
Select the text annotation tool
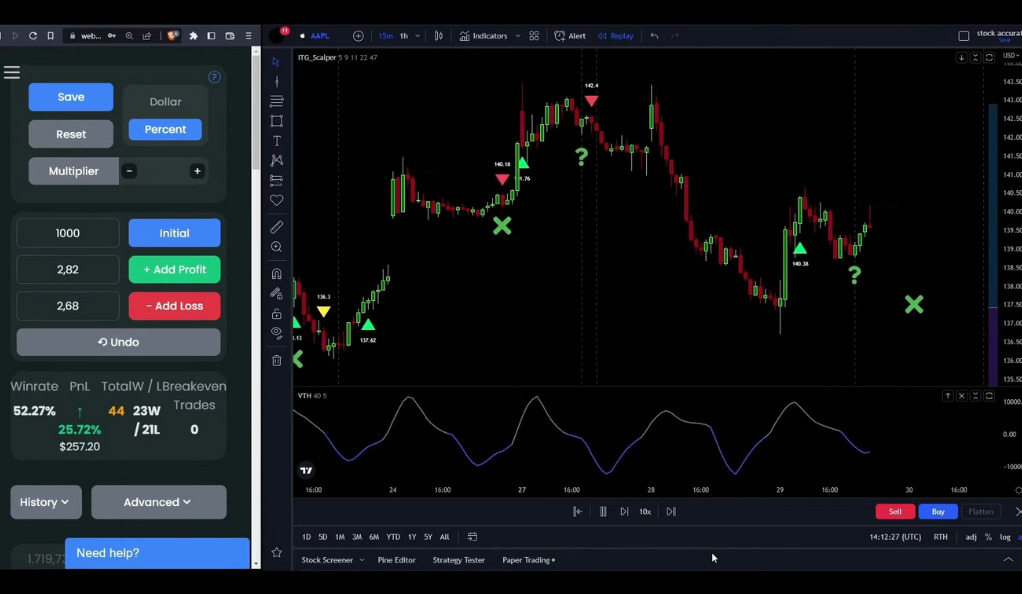(276, 141)
